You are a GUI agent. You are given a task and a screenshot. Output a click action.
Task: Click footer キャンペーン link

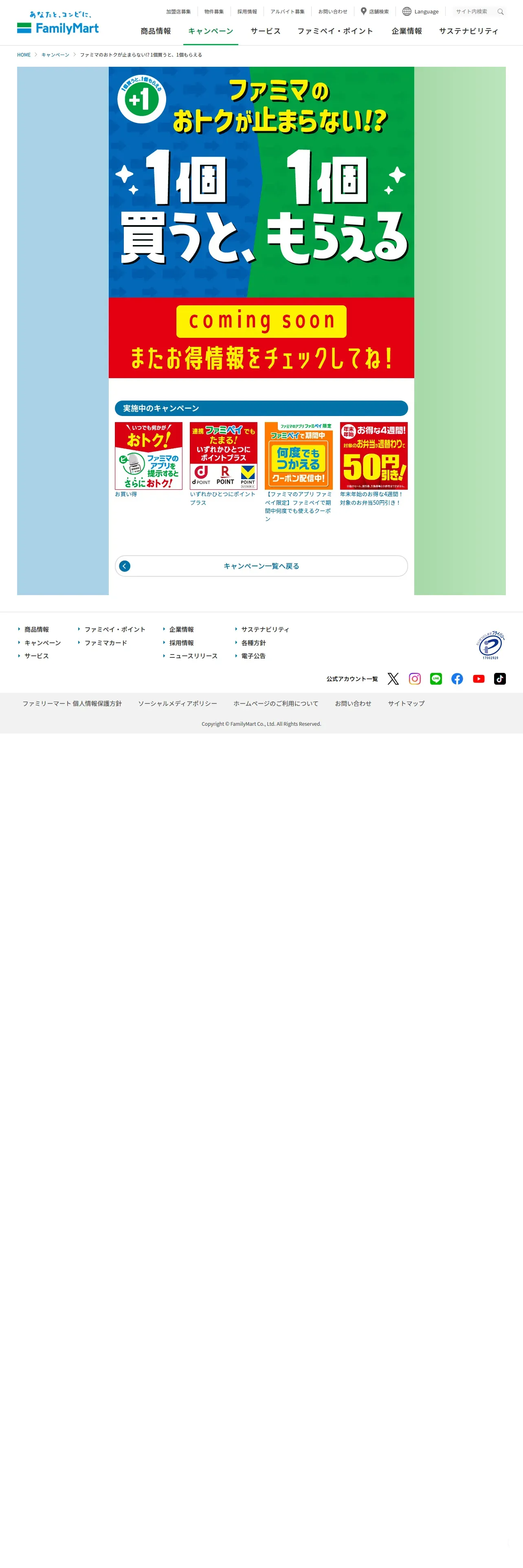(43, 643)
